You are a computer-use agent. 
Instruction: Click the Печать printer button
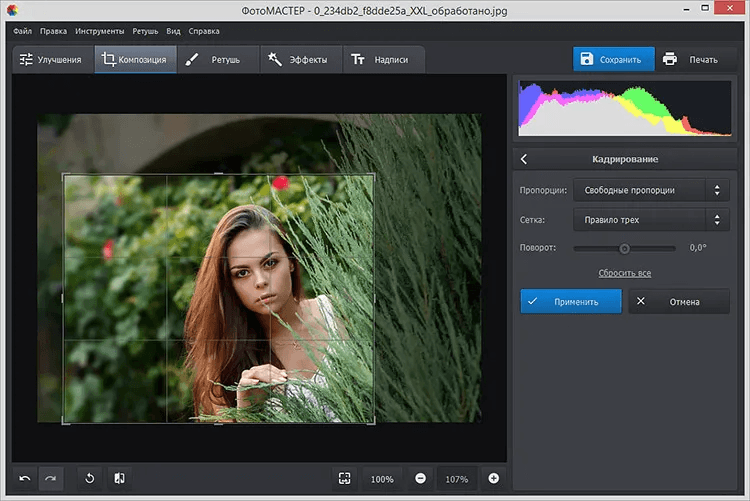(x=691, y=59)
